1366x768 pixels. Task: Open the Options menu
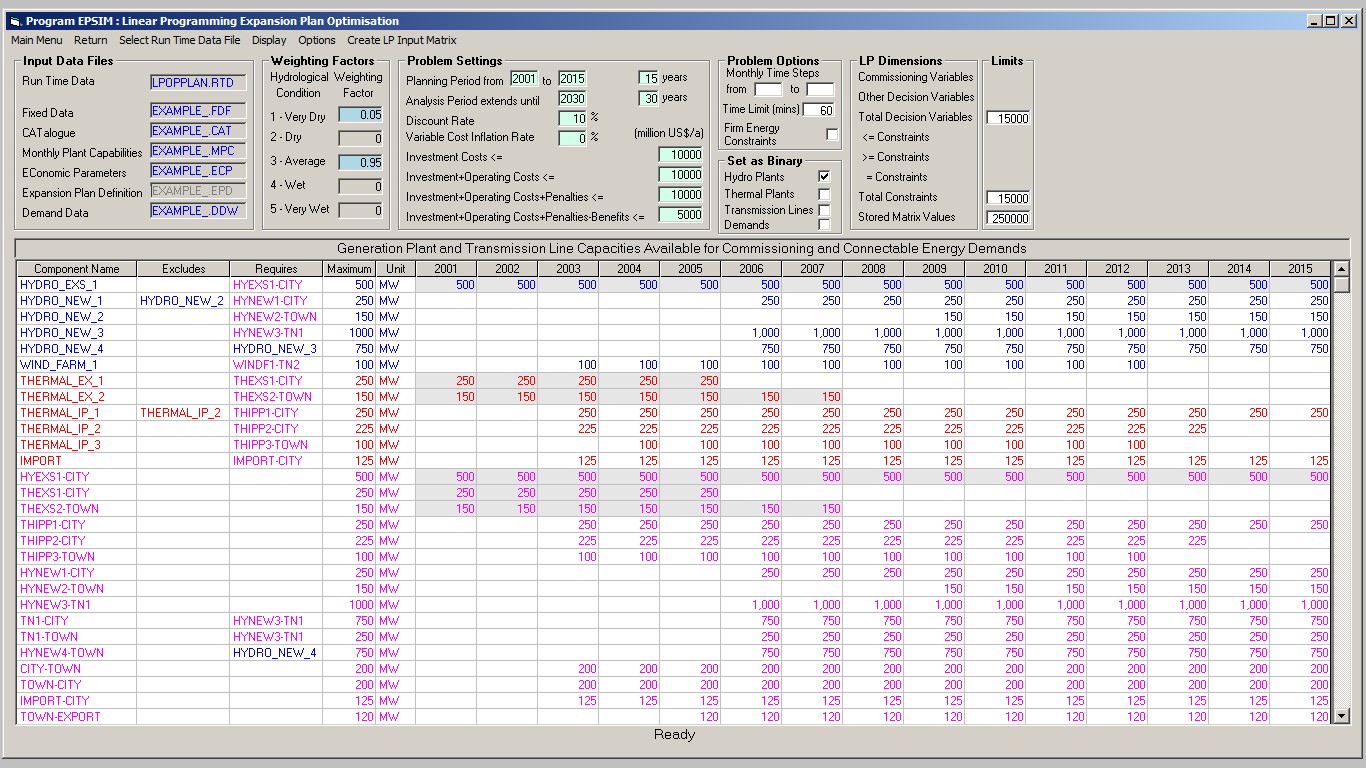[317, 40]
